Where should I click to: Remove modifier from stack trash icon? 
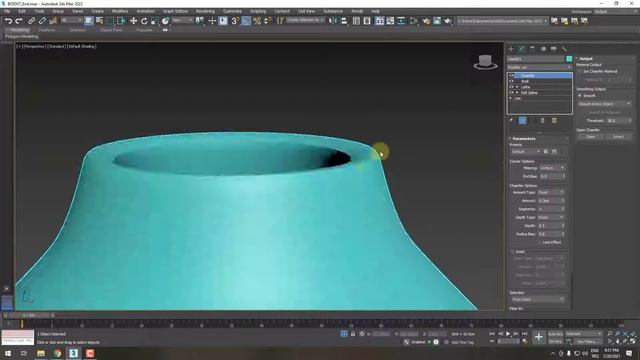[x=542, y=120]
